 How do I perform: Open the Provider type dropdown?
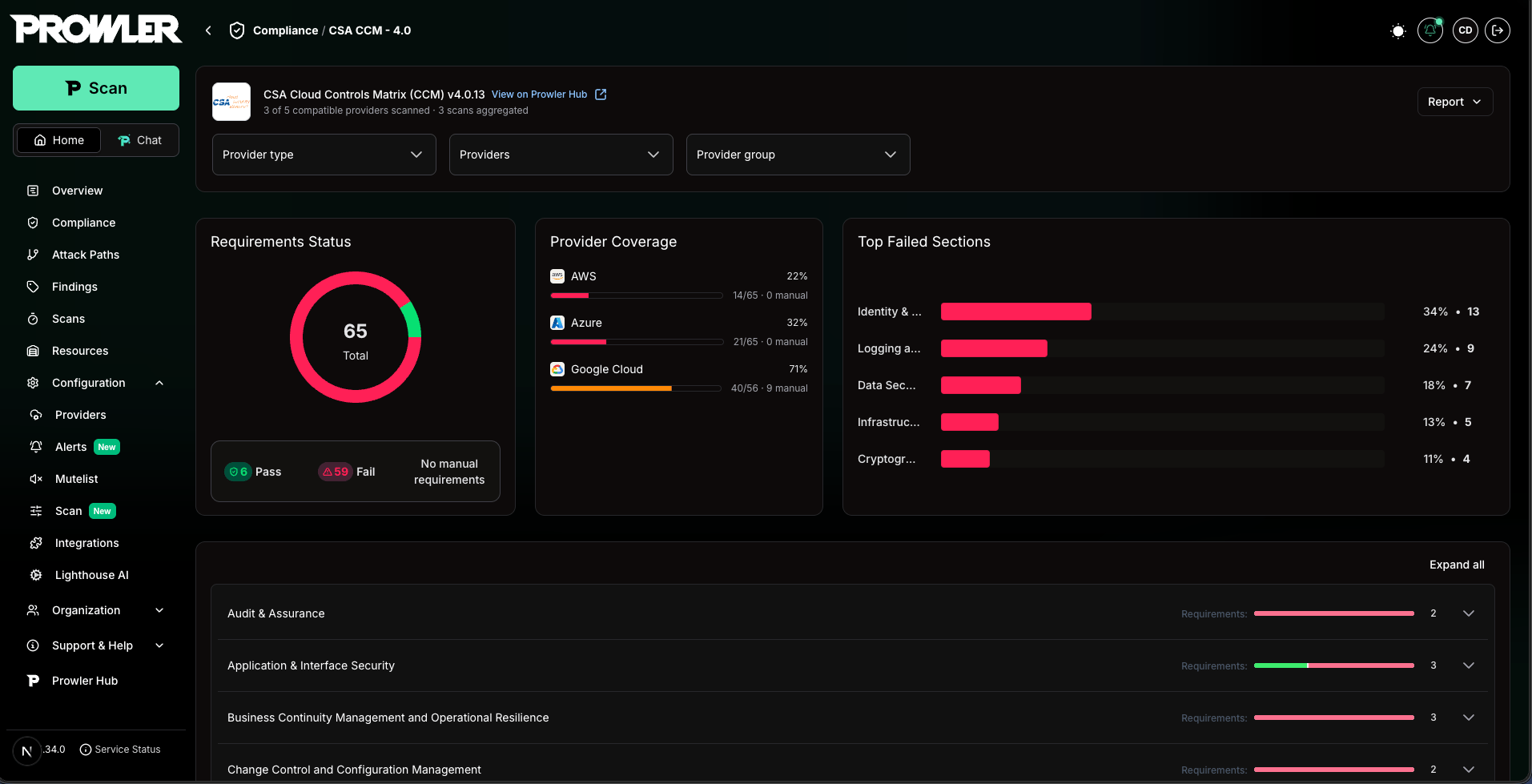pyautogui.click(x=324, y=155)
